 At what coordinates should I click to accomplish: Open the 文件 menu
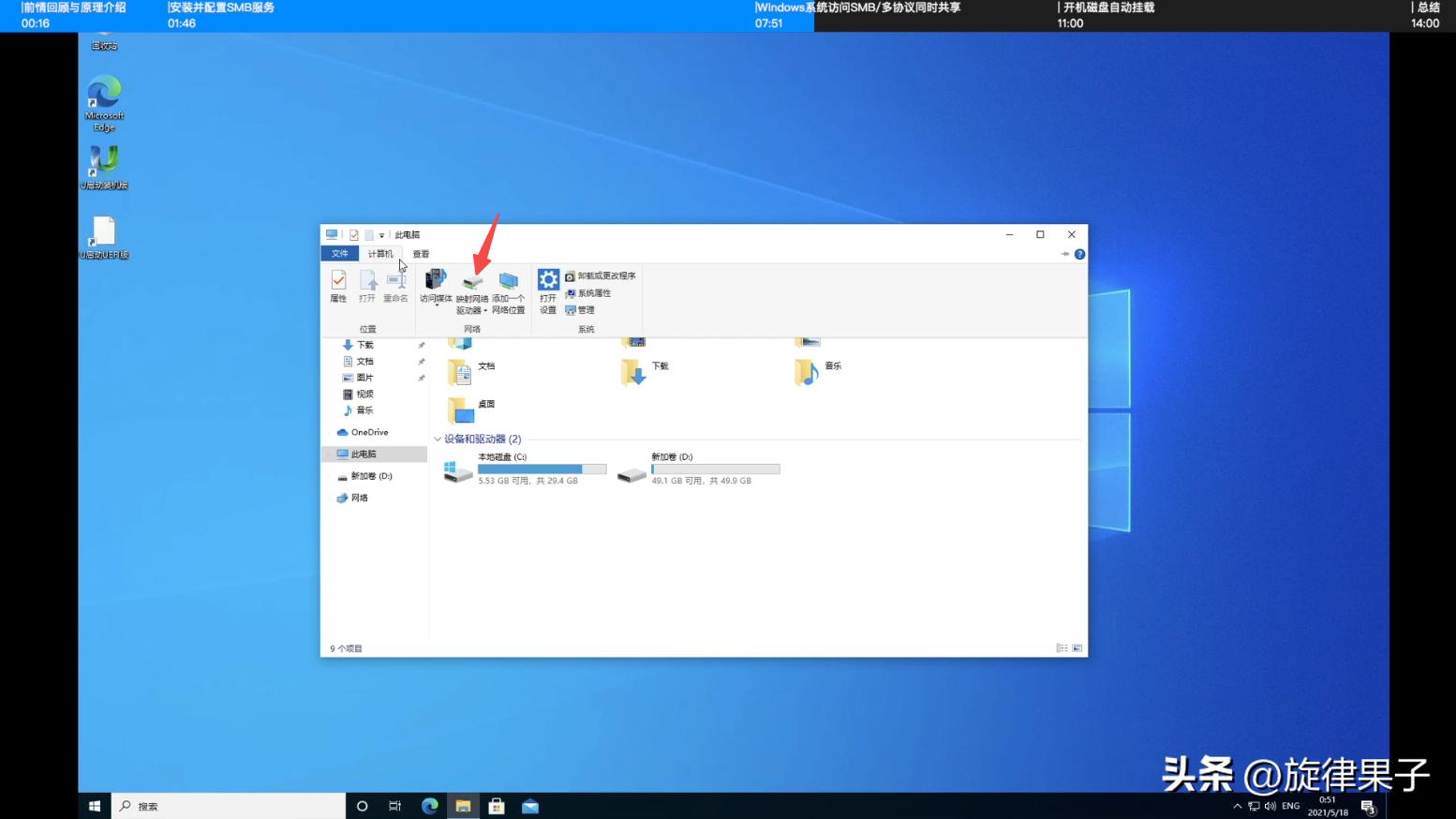pos(340,253)
